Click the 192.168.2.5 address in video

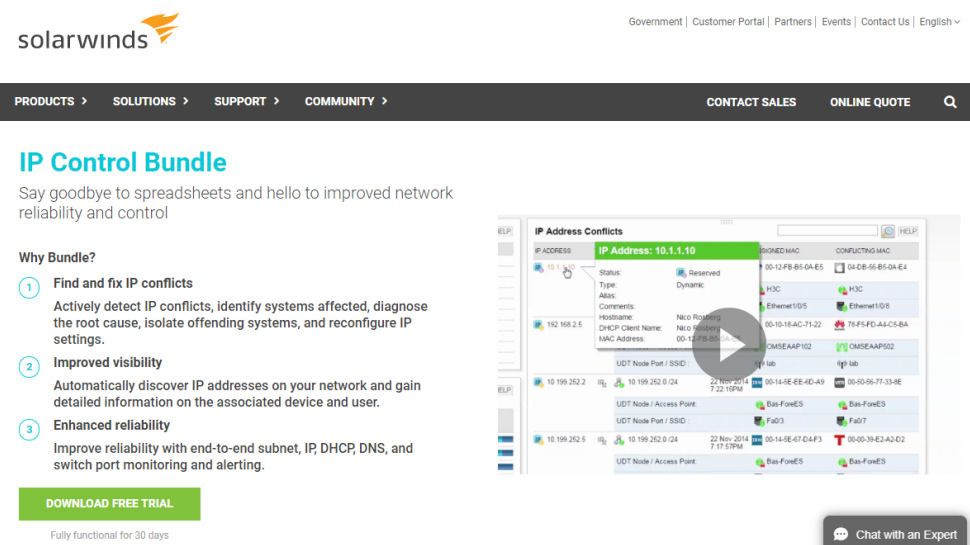click(564, 325)
